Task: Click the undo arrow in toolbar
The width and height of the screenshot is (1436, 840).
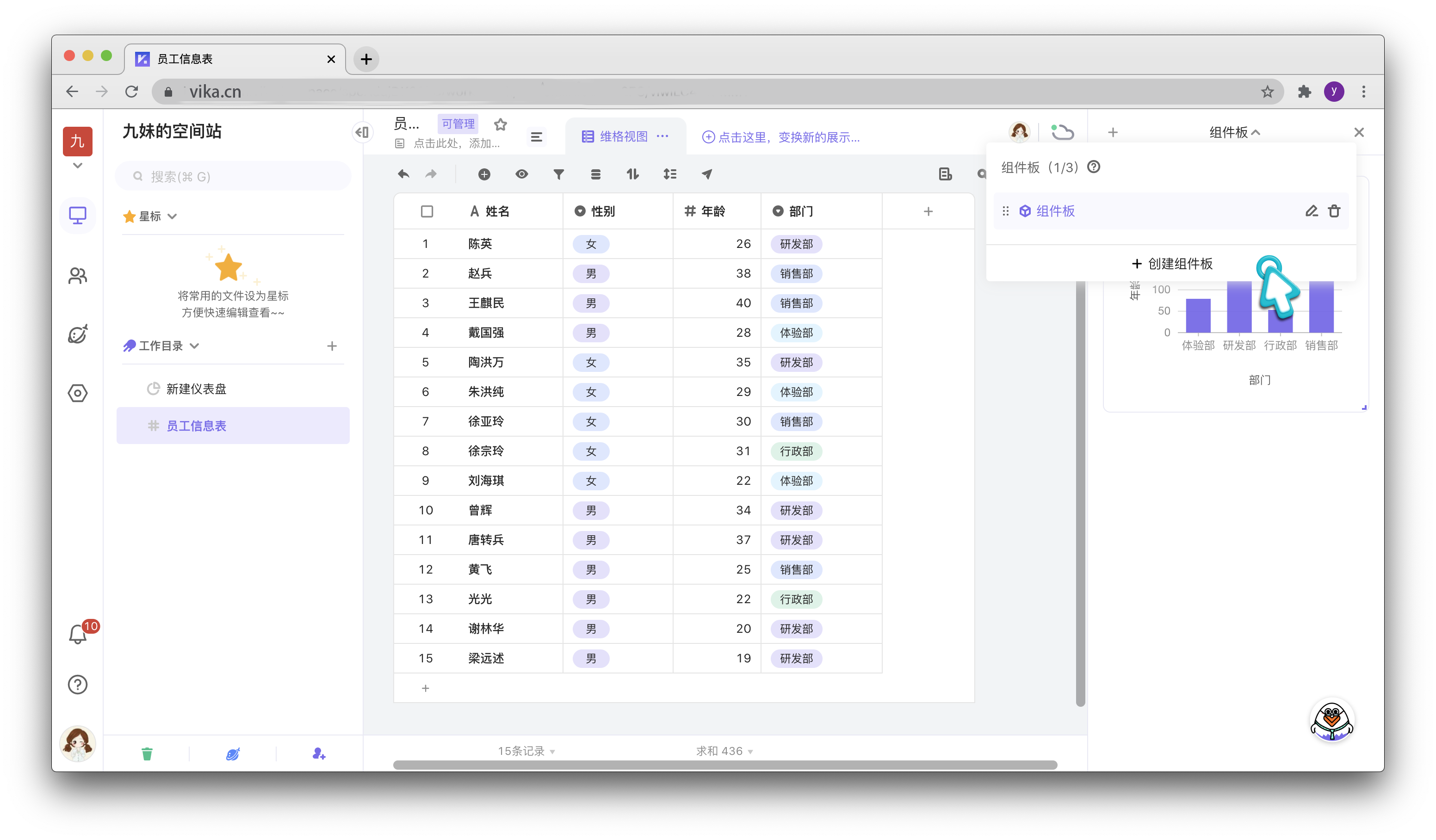Action: [403, 174]
